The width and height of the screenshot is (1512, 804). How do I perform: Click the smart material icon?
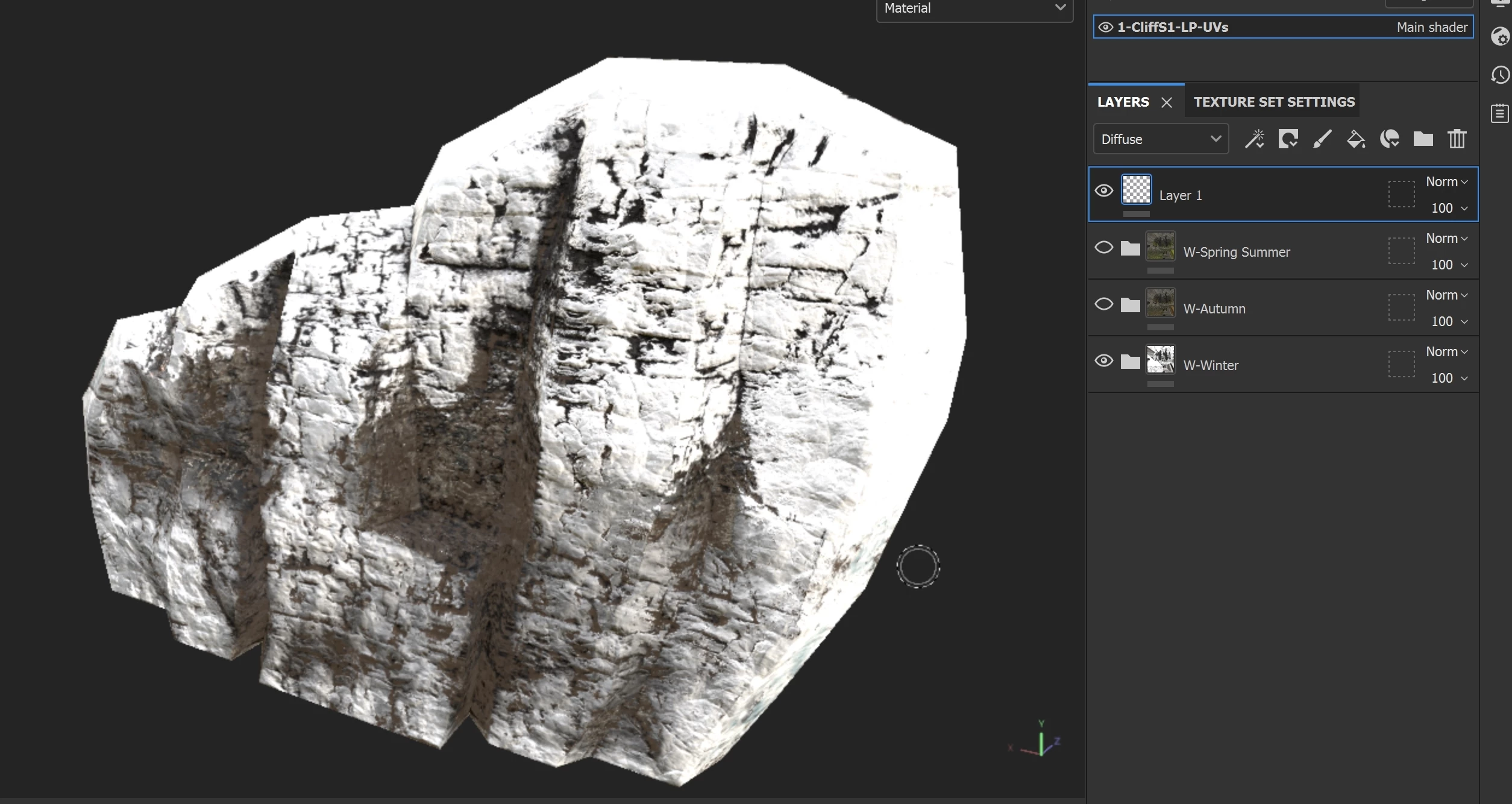(x=1389, y=139)
